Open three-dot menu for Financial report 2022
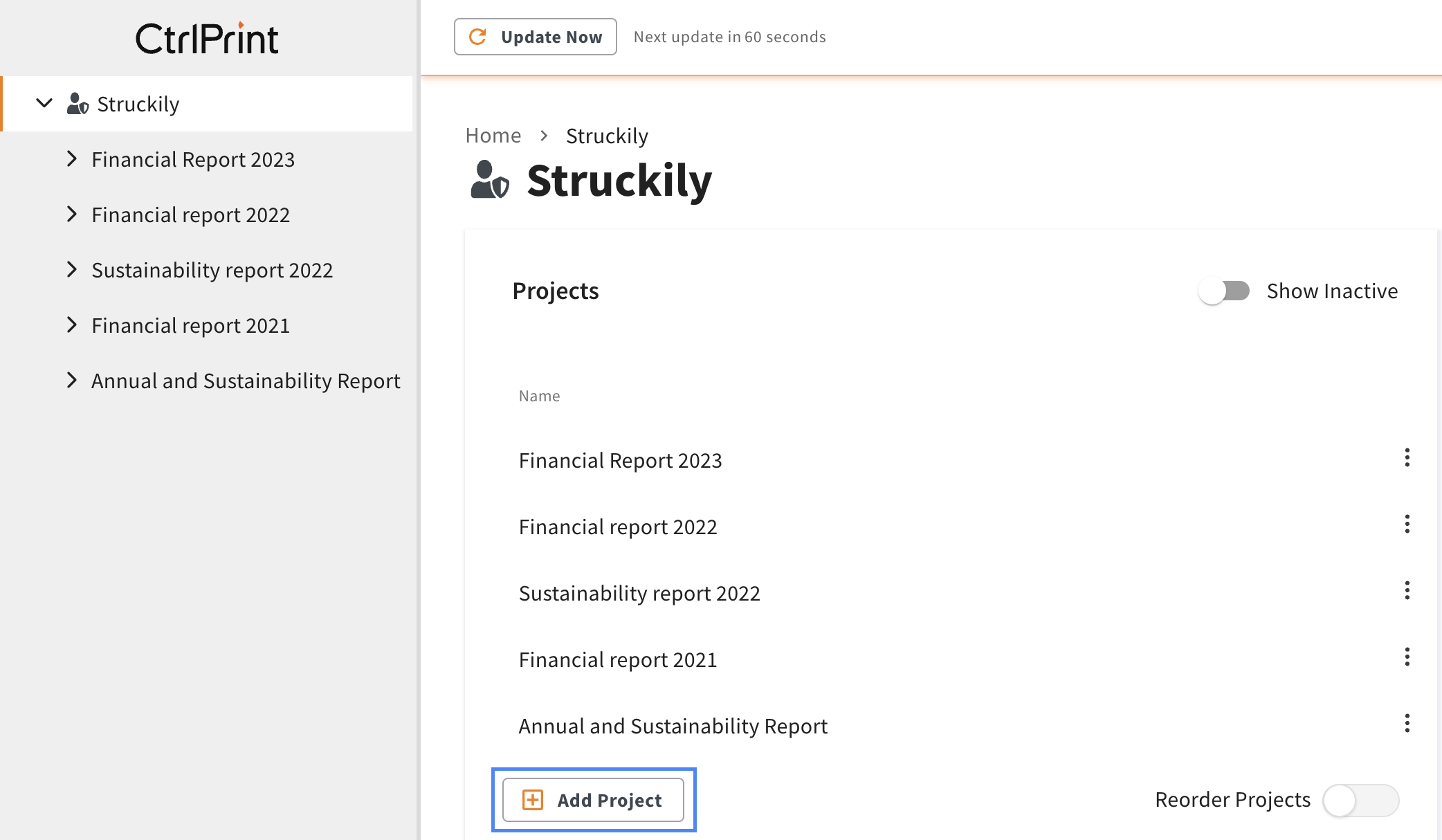The width and height of the screenshot is (1442, 840). 1407,524
